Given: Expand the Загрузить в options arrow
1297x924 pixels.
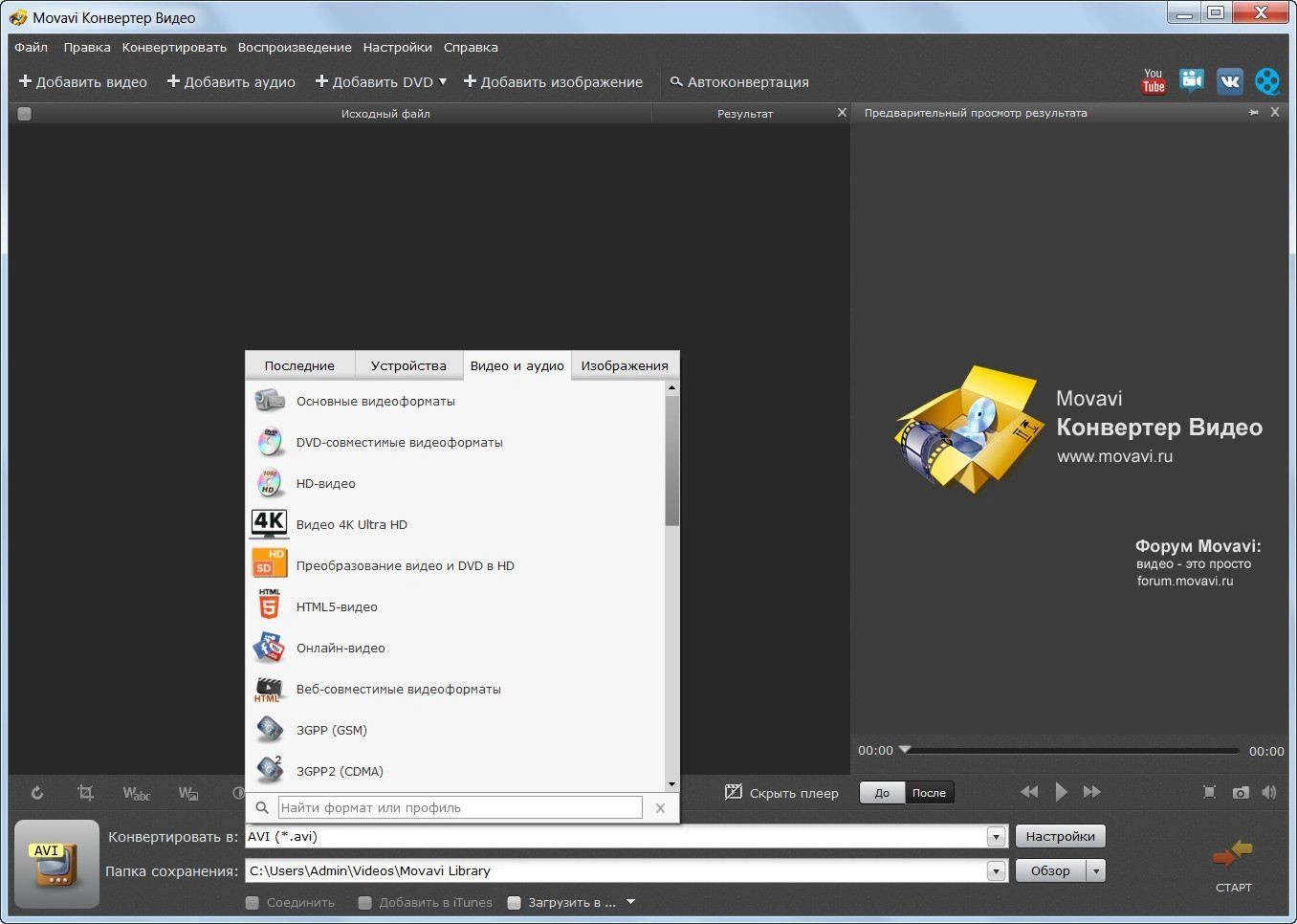Looking at the screenshot, I should pos(630,902).
